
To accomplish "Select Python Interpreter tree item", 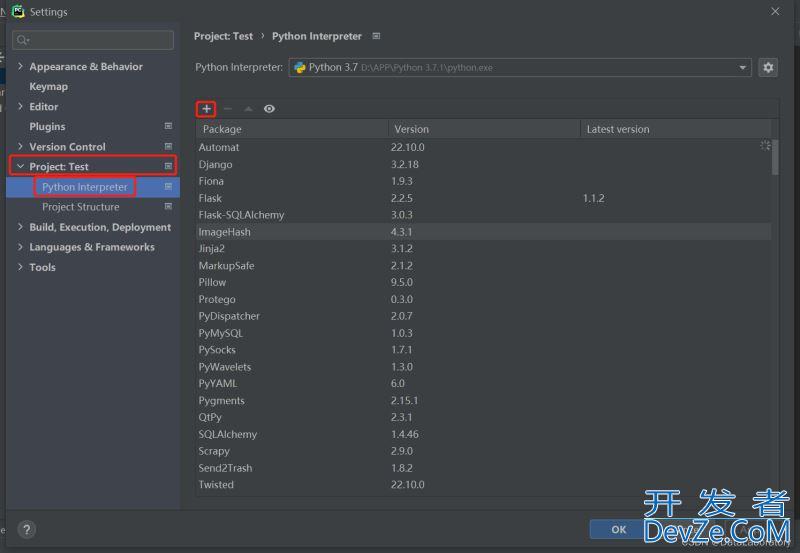I will click(85, 187).
